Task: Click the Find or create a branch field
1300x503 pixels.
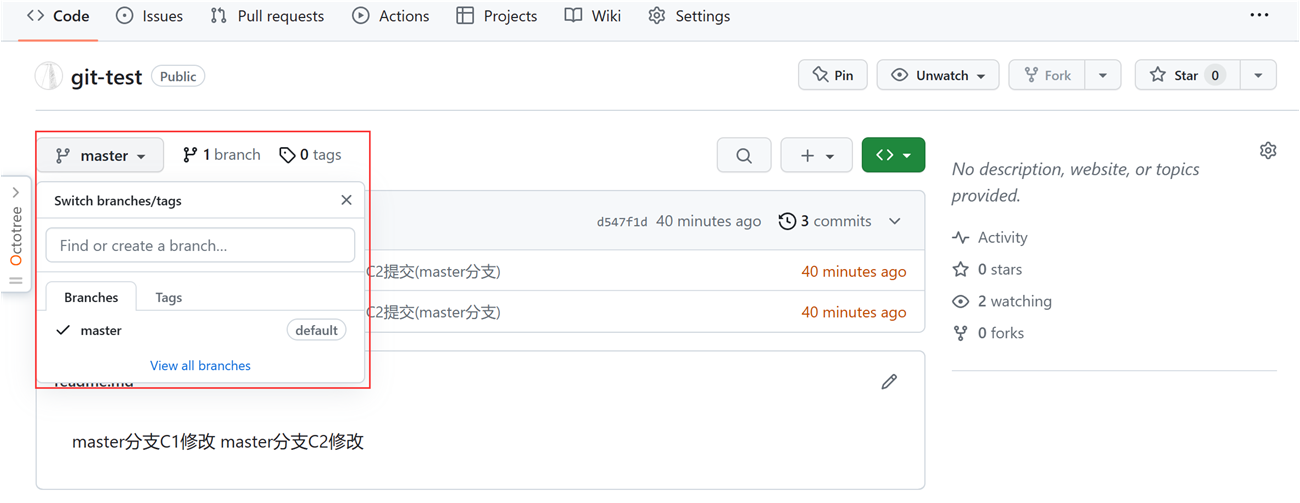Action: pyautogui.click(x=200, y=245)
